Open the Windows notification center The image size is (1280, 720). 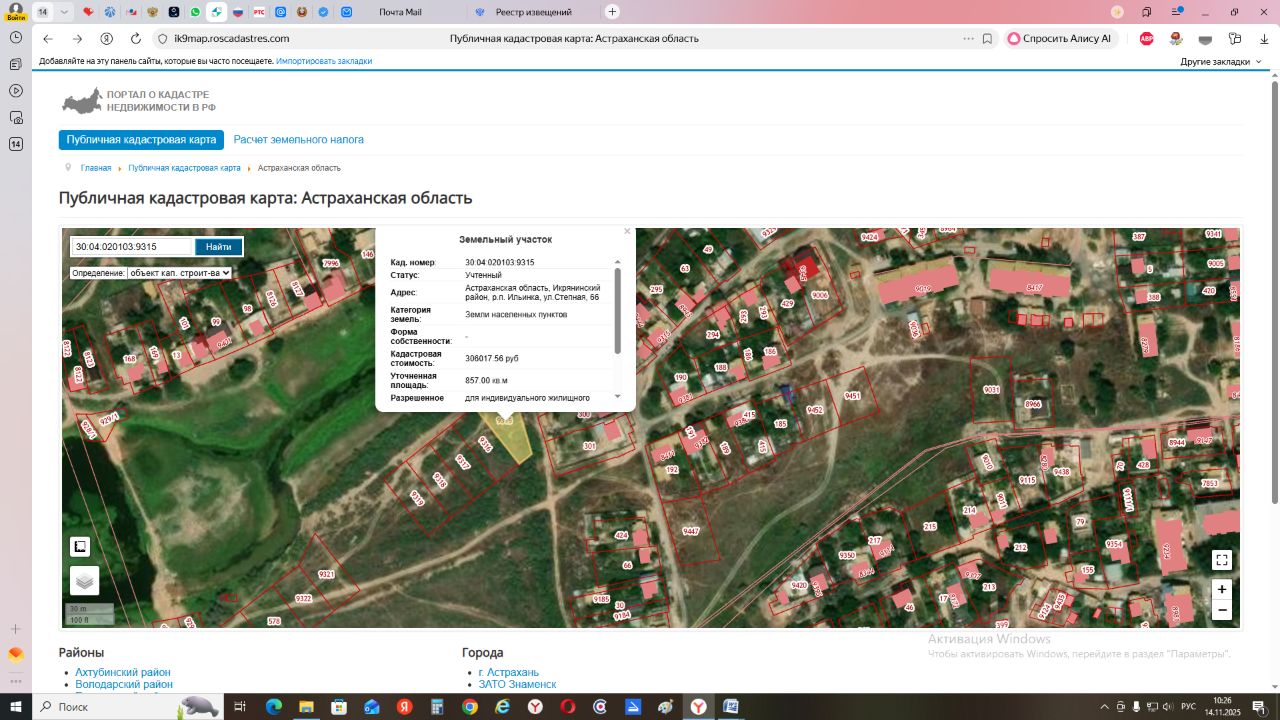coord(1259,707)
